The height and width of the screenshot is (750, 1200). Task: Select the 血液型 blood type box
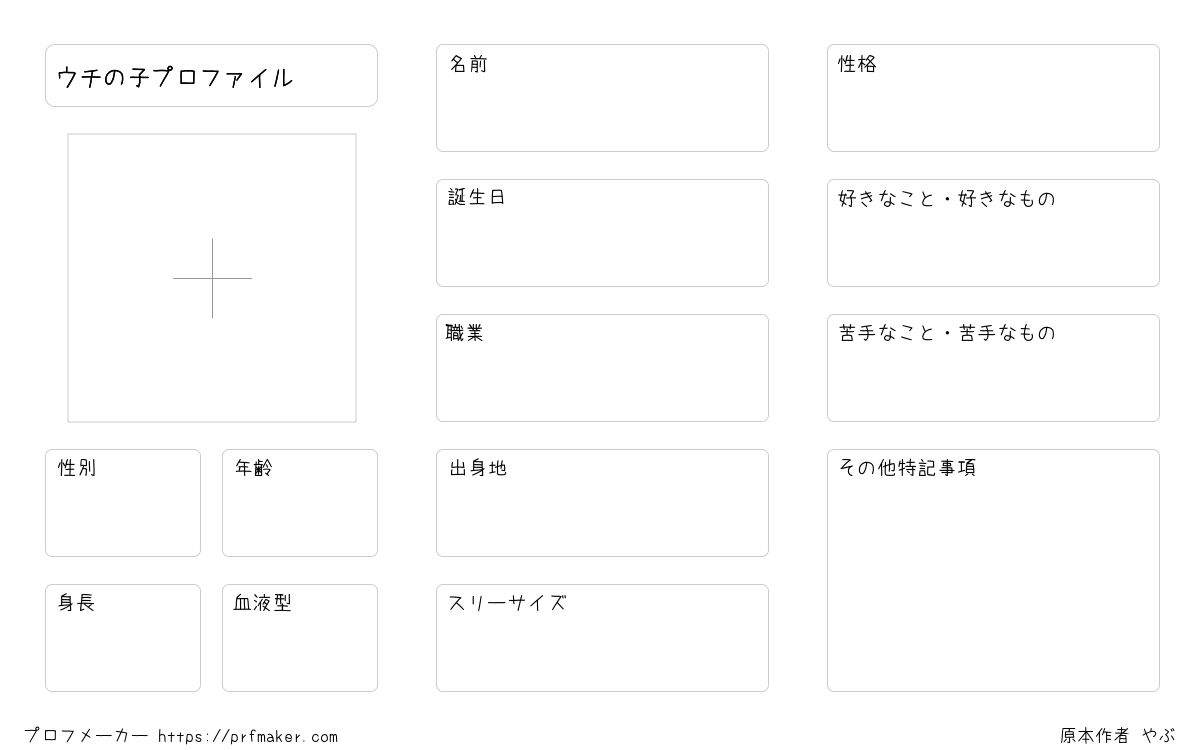tap(300, 638)
